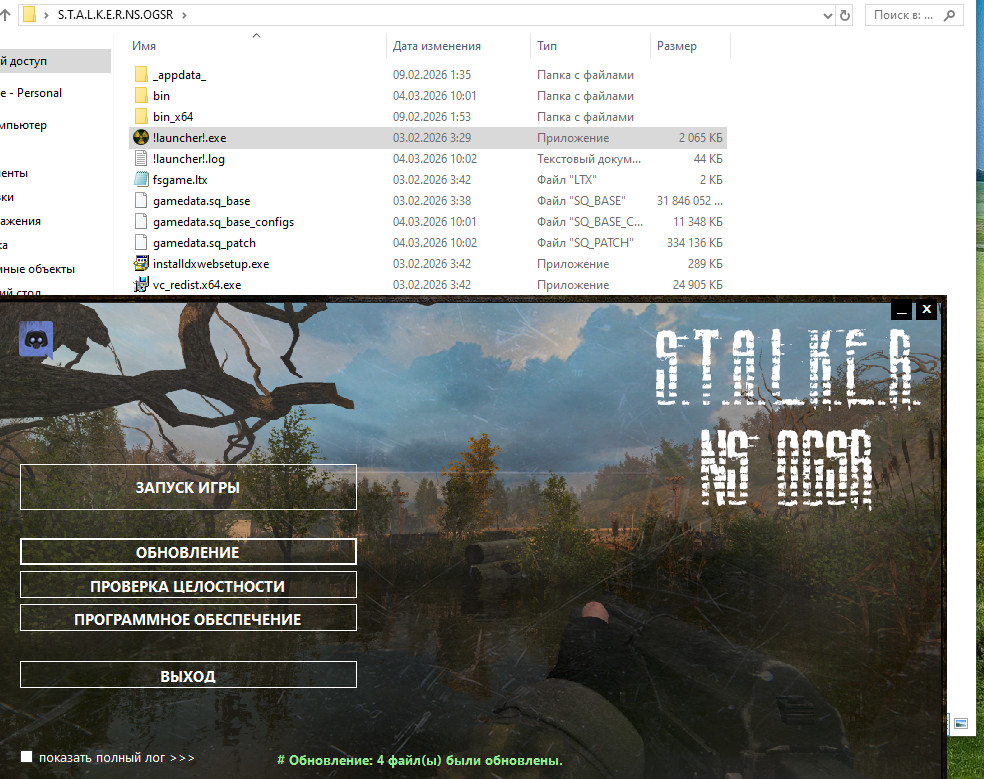Viewport: 984px width, 779px height.
Task: Open the ПРОГРАММНОЕ ОБЕСПЕЧЕНИЕ section
Action: point(188,619)
